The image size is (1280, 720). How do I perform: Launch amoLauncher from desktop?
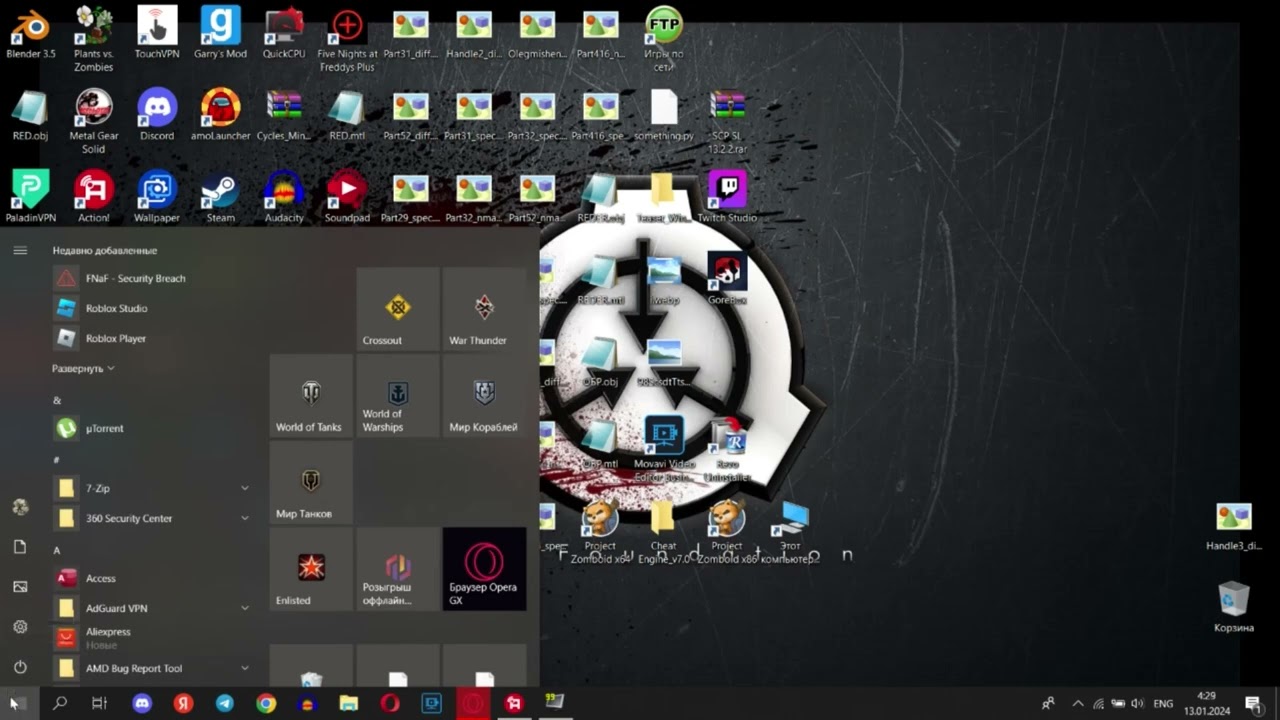[x=220, y=115]
